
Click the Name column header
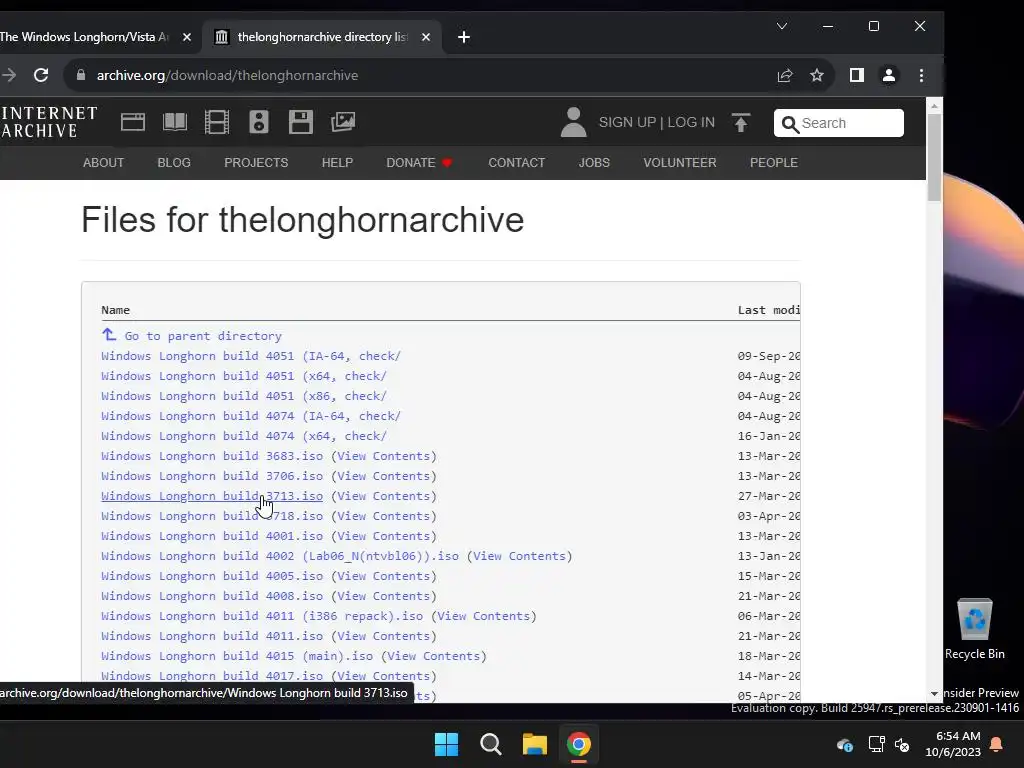116,310
